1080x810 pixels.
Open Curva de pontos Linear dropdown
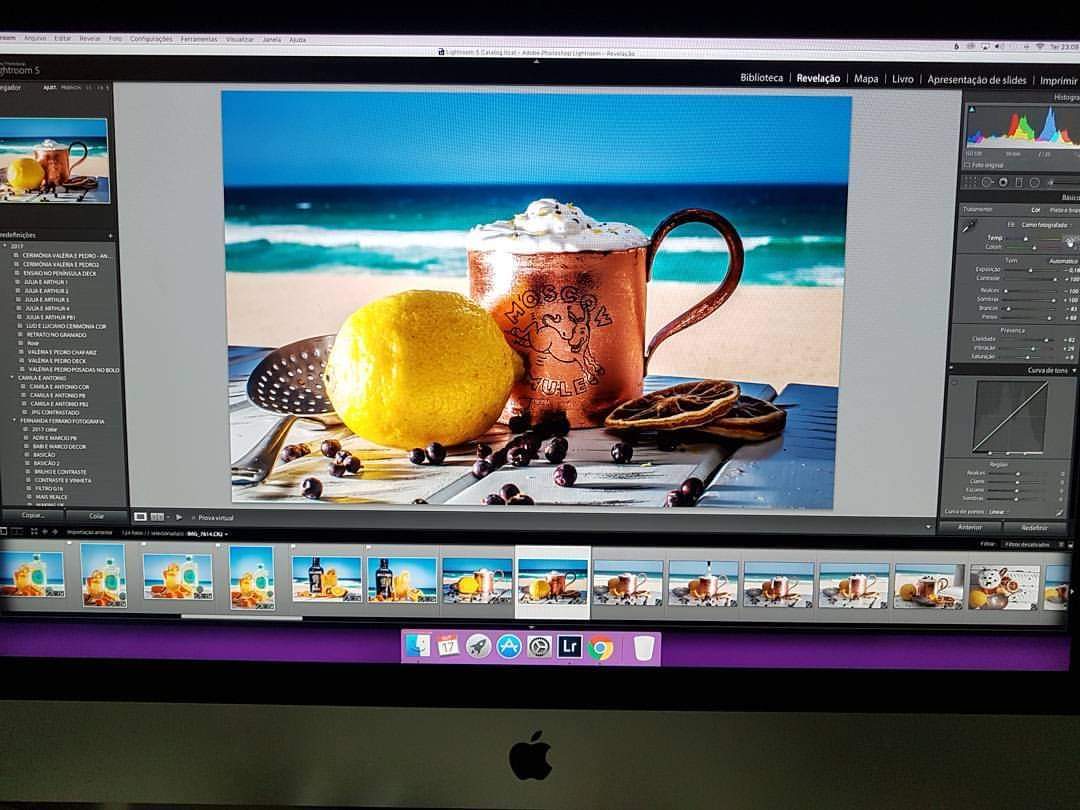coord(997,512)
